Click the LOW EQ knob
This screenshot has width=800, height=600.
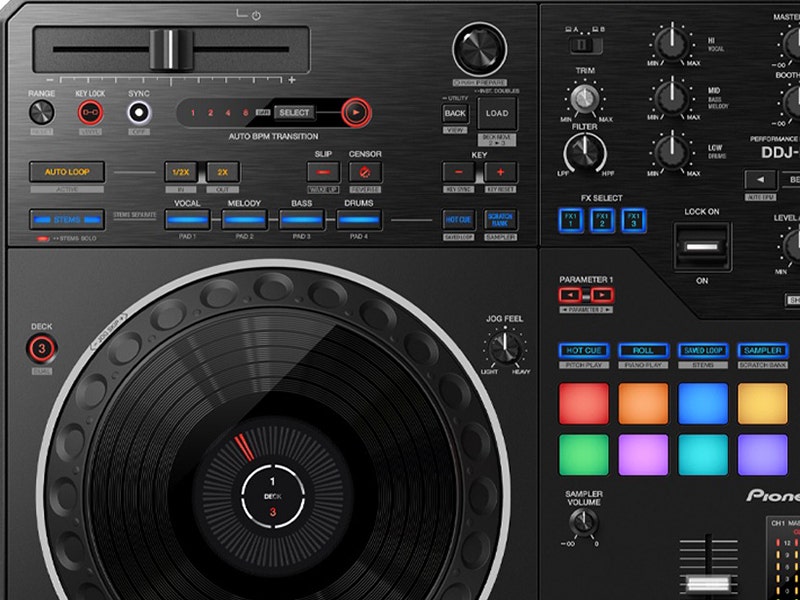[672, 152]
